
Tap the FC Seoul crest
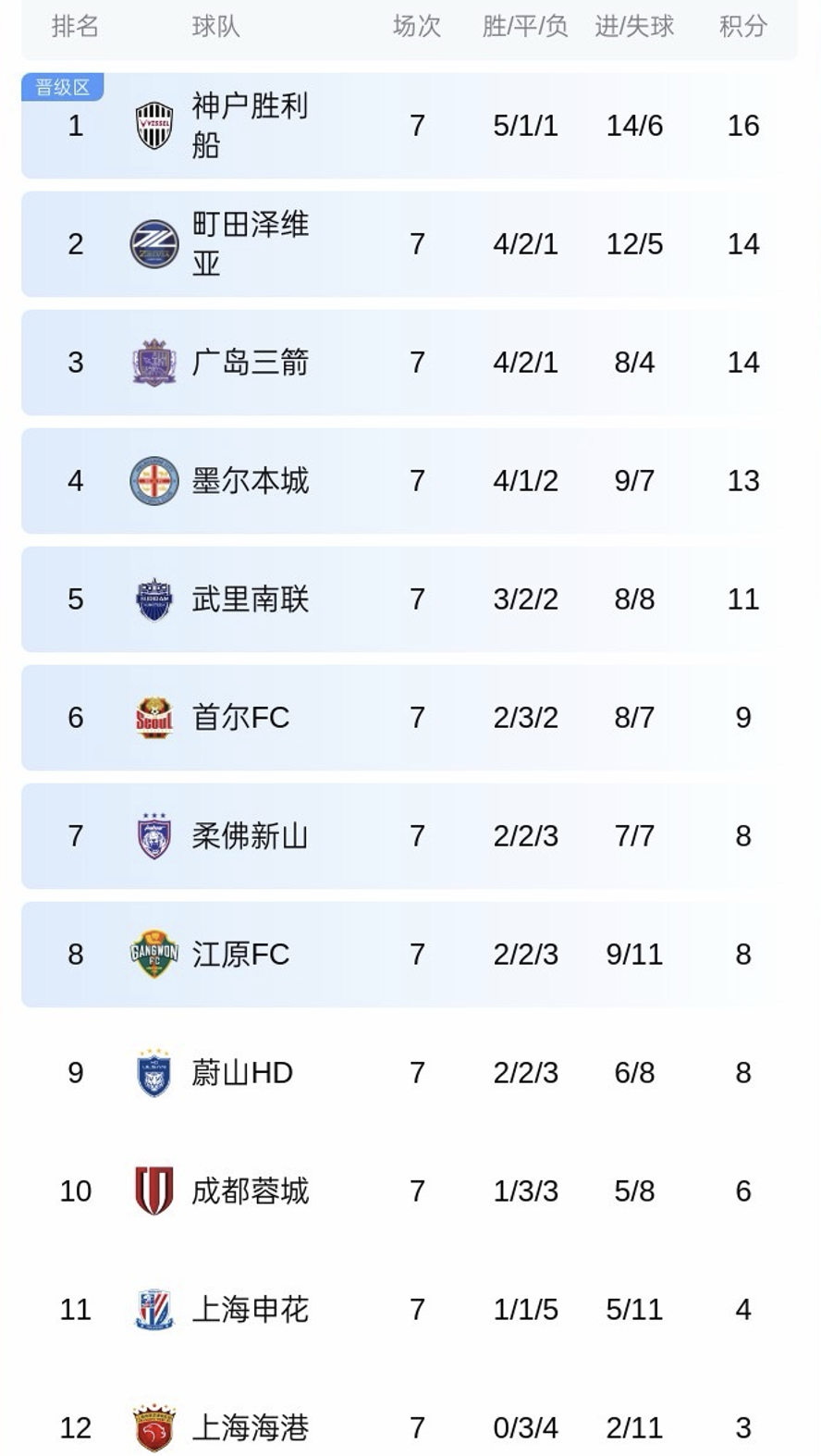154,718
